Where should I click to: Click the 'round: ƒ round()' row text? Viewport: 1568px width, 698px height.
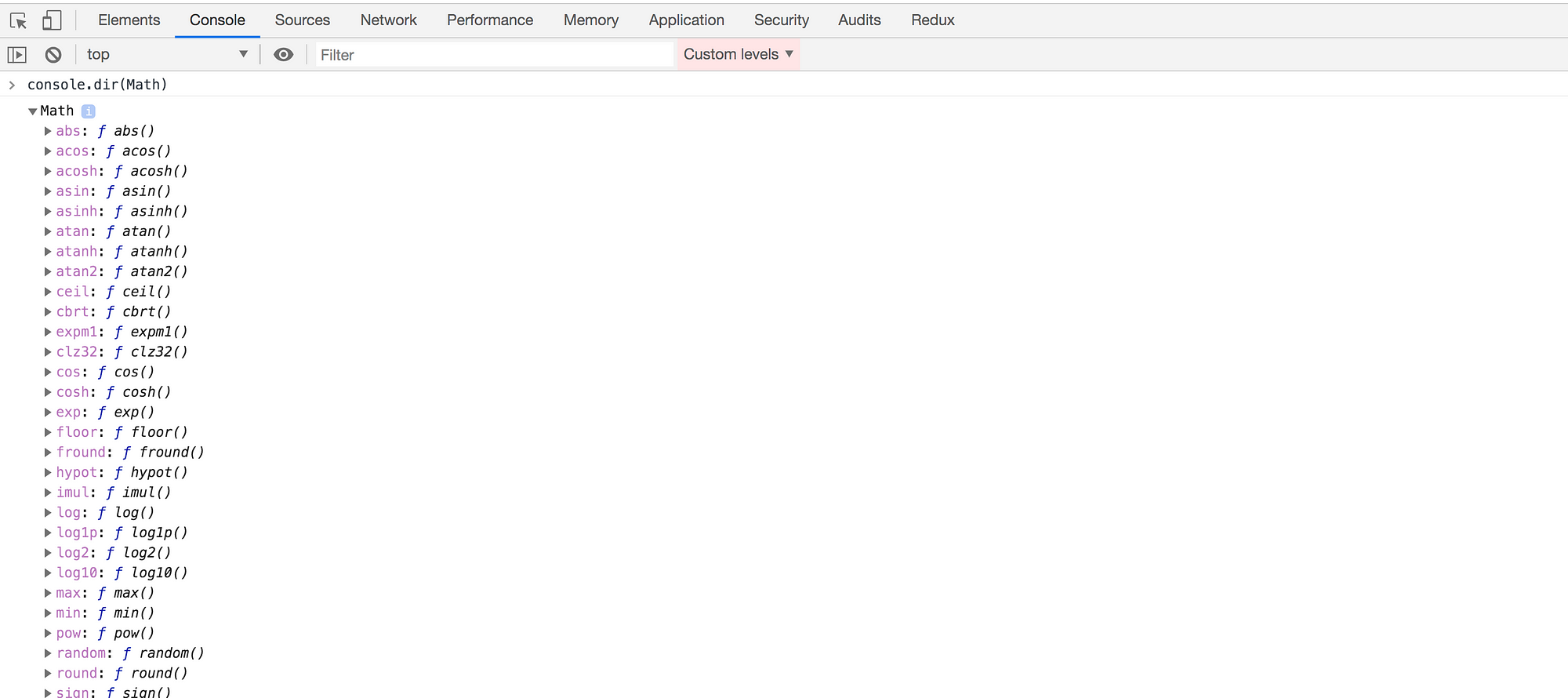tap(122, 673)
